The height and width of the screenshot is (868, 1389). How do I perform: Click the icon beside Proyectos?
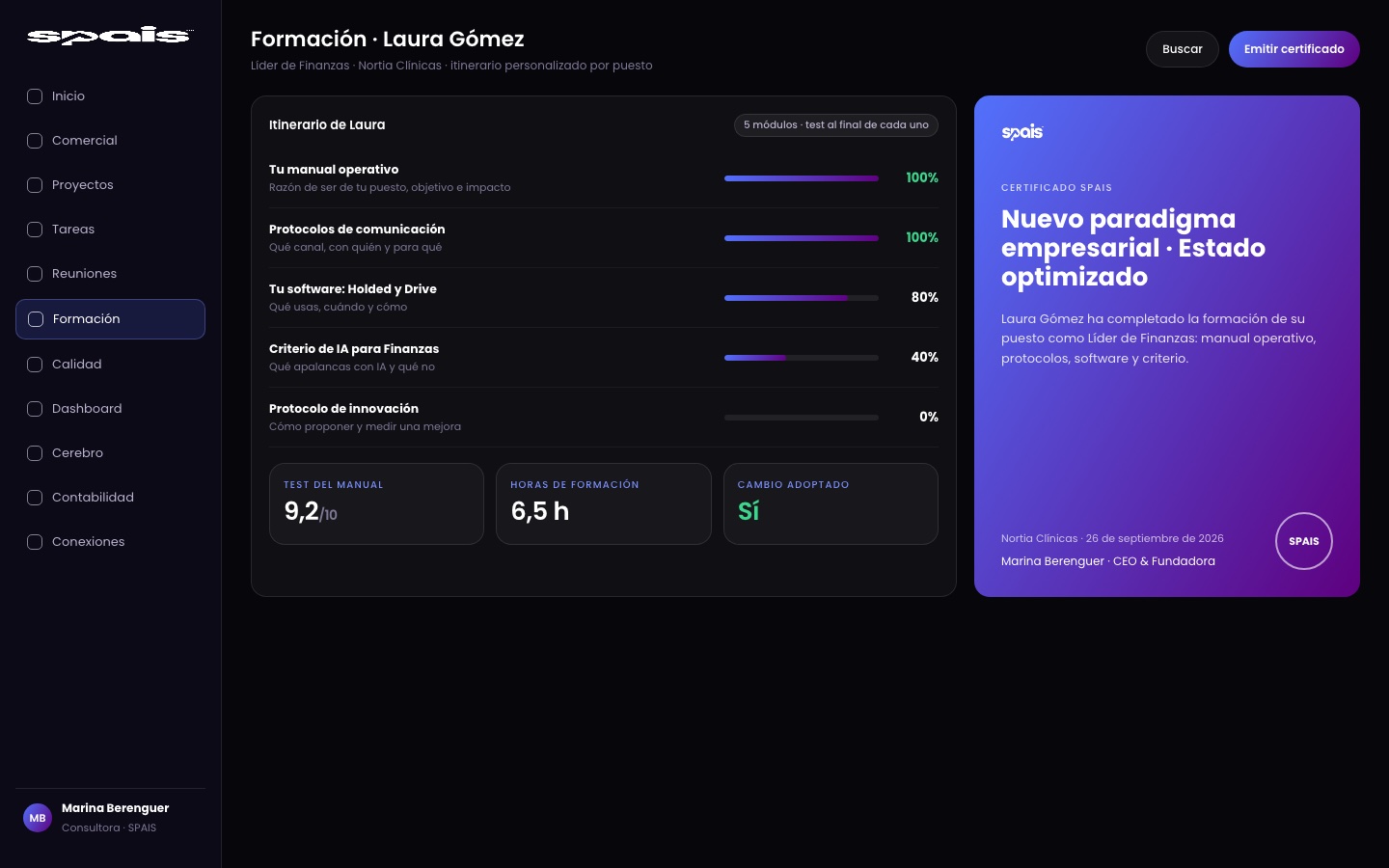tap(35, 185)
